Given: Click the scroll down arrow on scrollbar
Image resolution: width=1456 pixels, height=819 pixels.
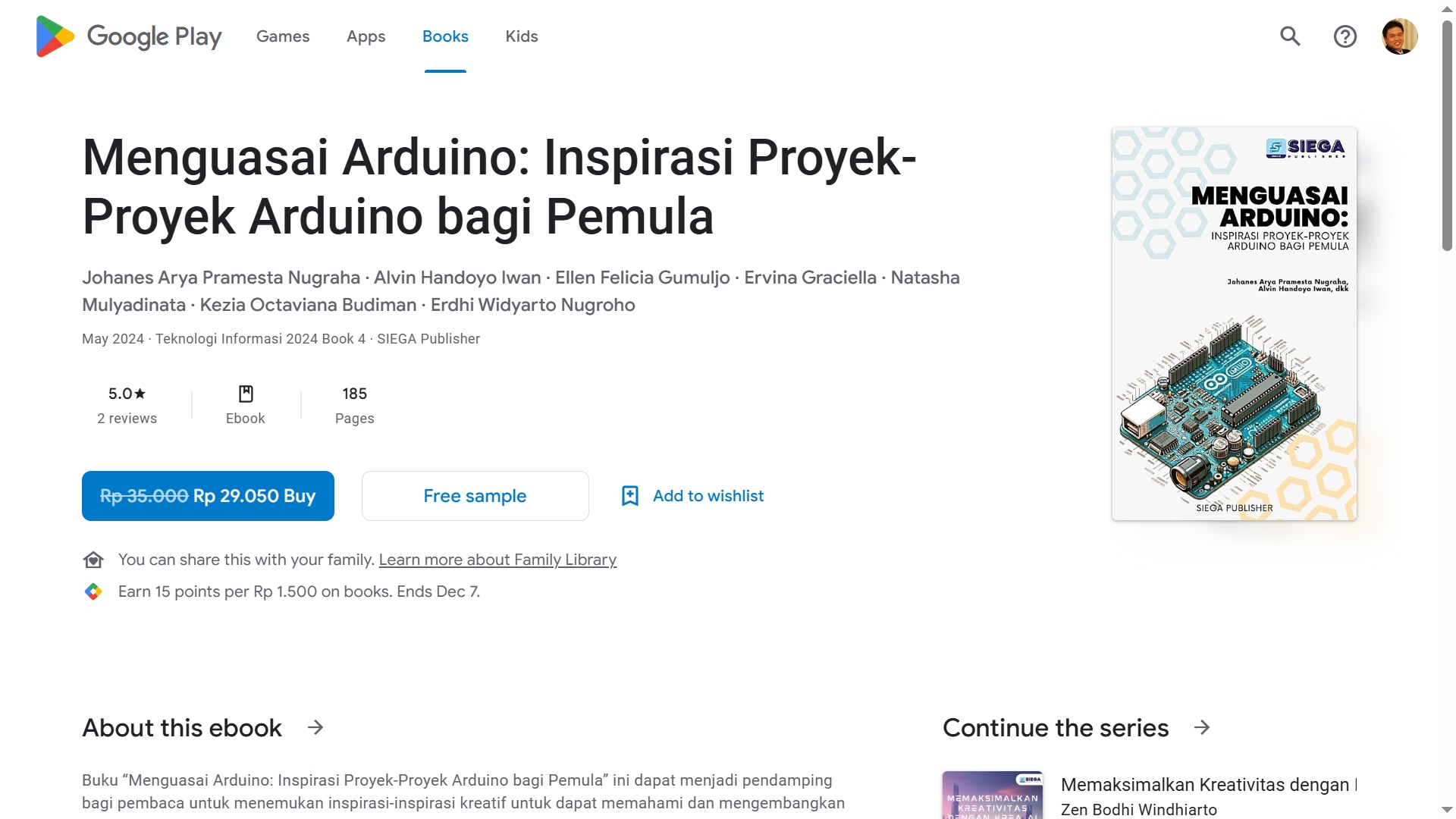Looking at the screenshot, I should pyautogui.click(x=1447, y=810).
